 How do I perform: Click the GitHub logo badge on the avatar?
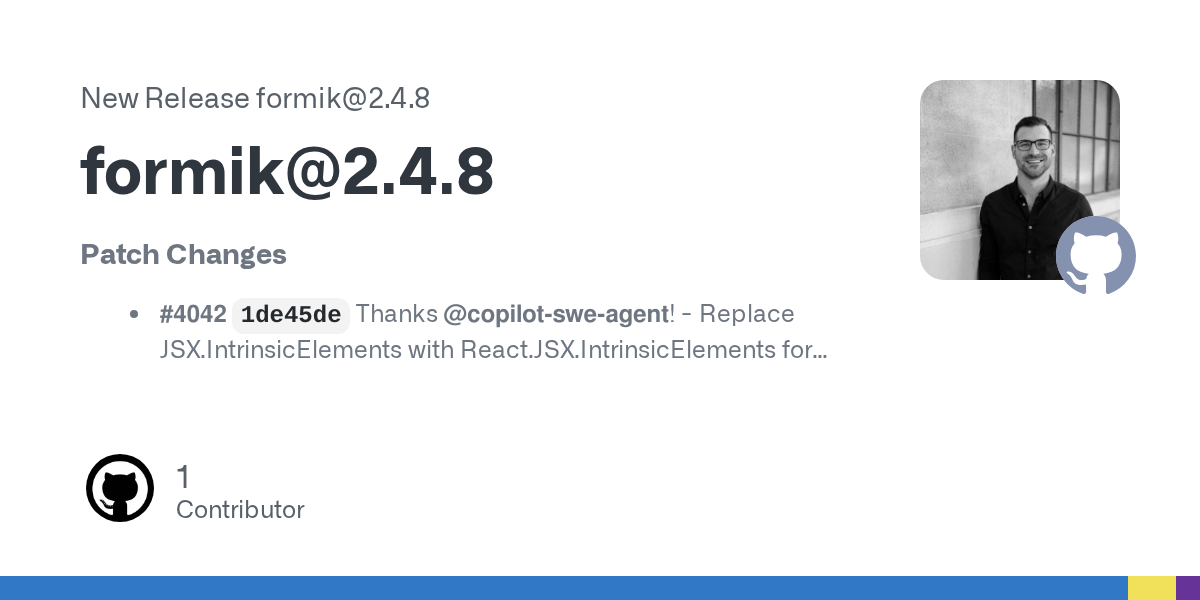click(x=1096, y=255)
